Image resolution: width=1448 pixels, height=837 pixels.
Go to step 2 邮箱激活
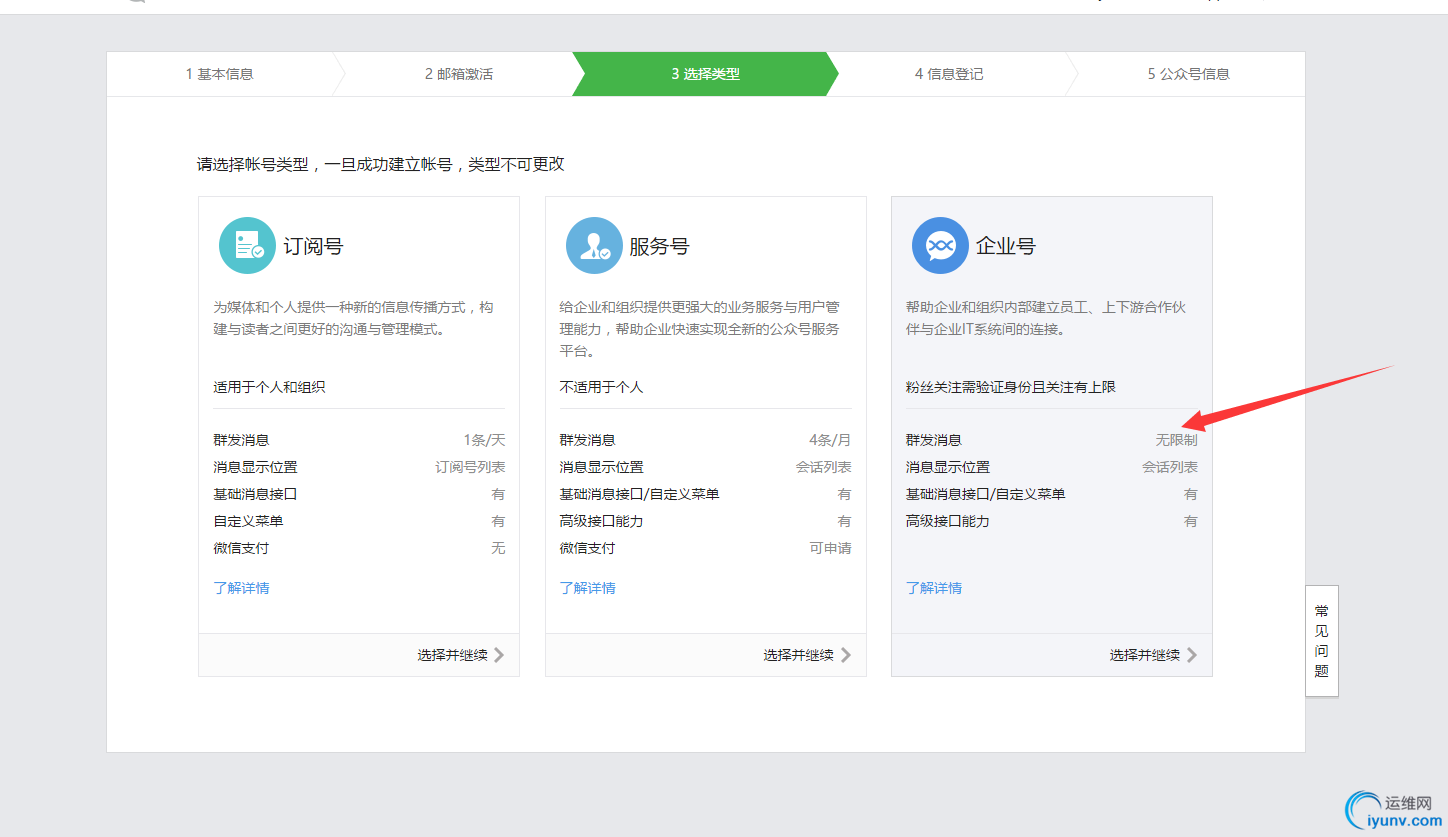tap(458, 74)
